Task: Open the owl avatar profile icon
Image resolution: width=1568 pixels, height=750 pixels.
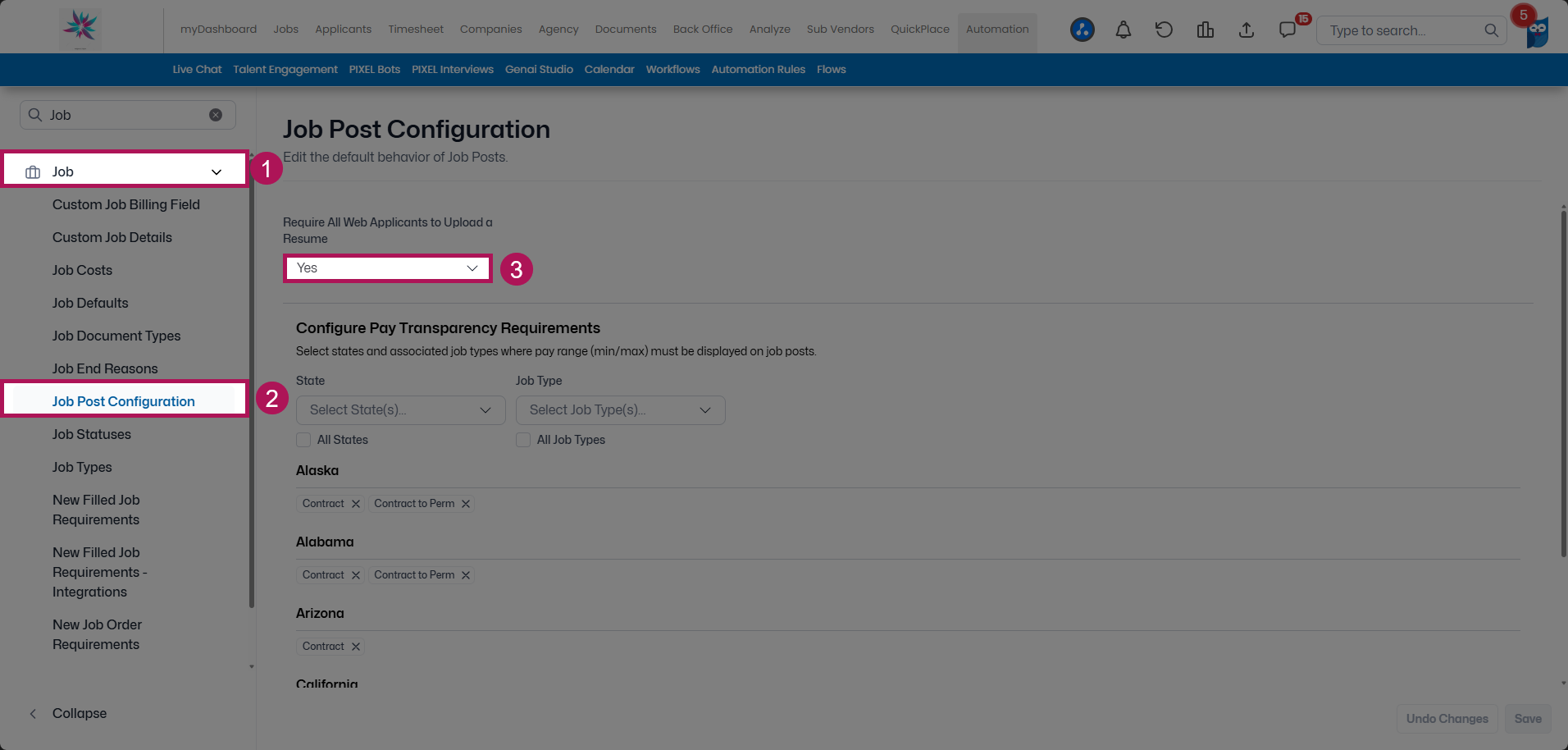Action: (x=1538, y=31)
